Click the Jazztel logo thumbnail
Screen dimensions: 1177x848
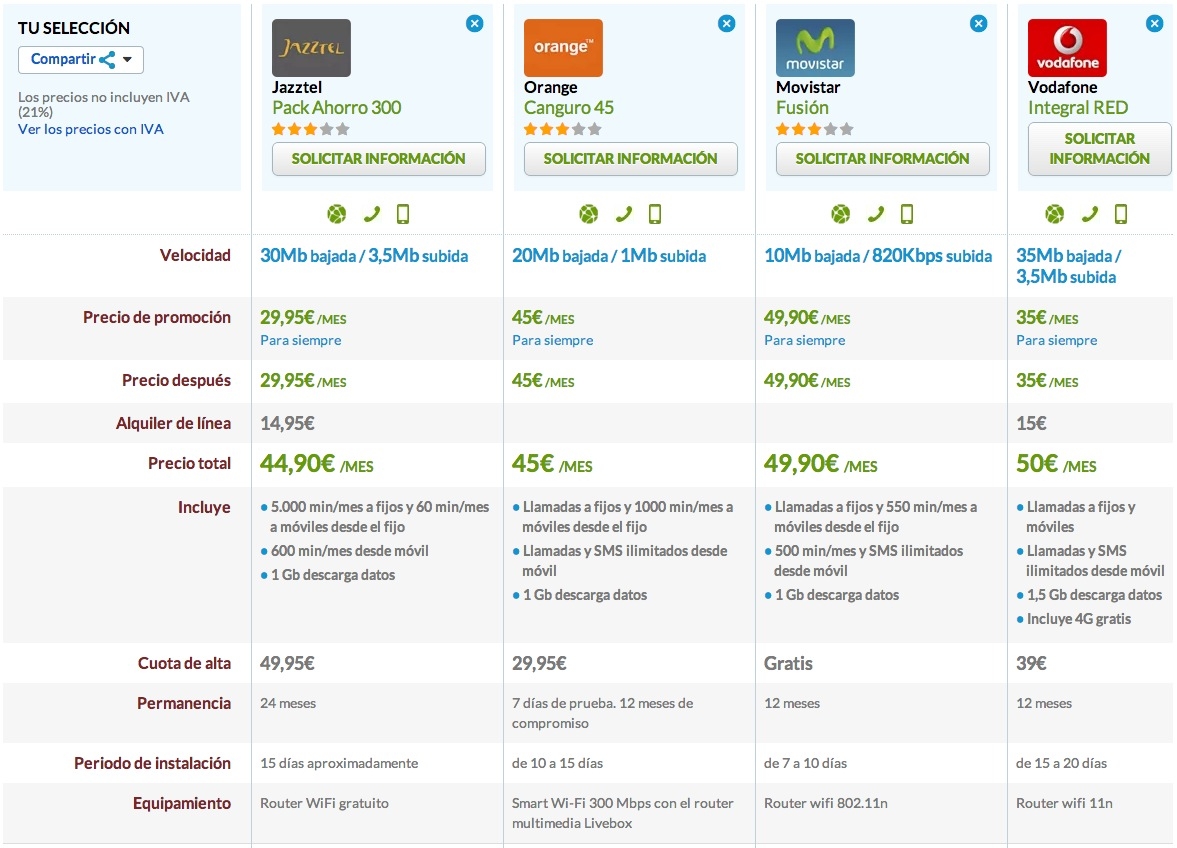click(312, 48)
